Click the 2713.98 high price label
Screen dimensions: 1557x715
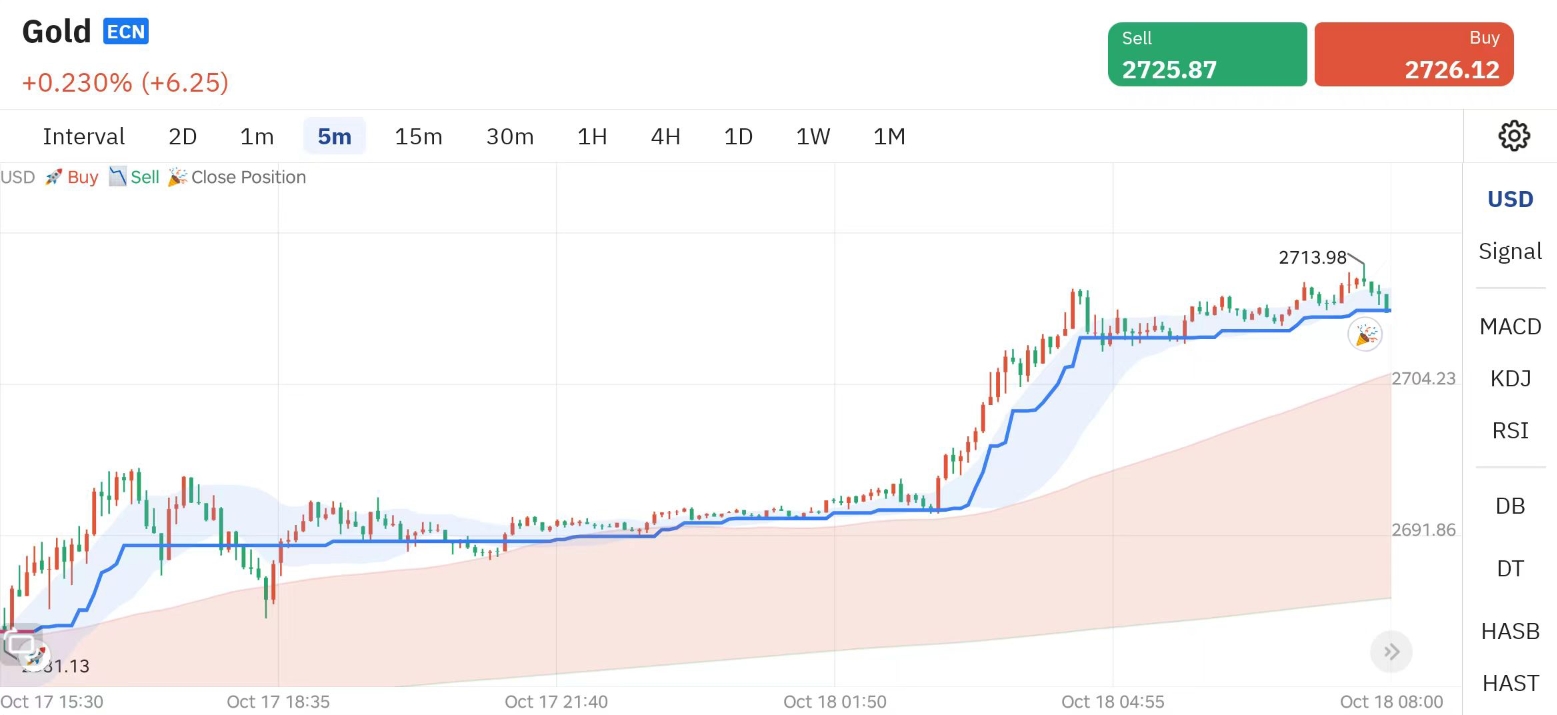[x=1312, y=258]
